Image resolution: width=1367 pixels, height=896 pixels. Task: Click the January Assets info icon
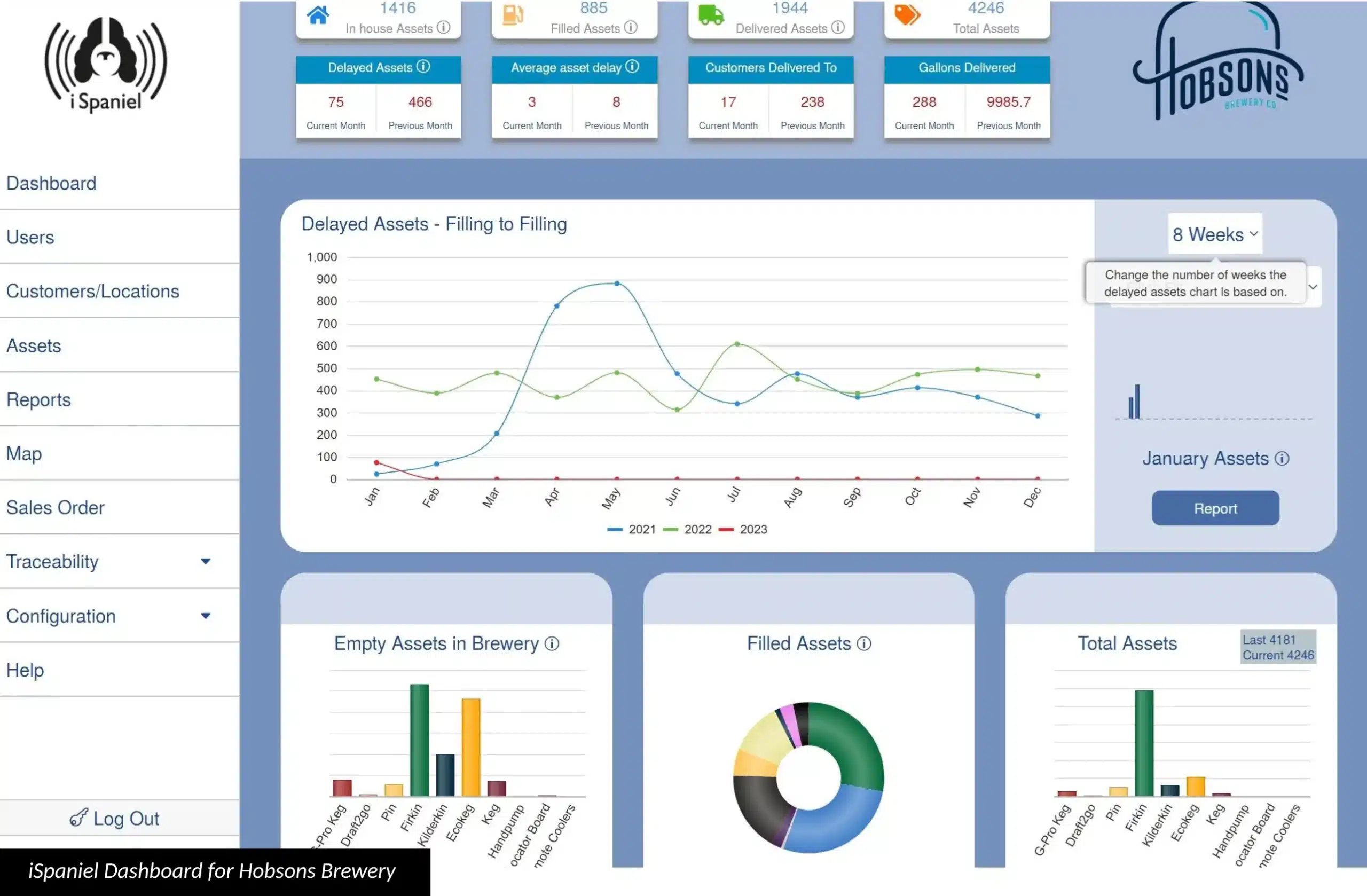click(x=1283, y=458)
